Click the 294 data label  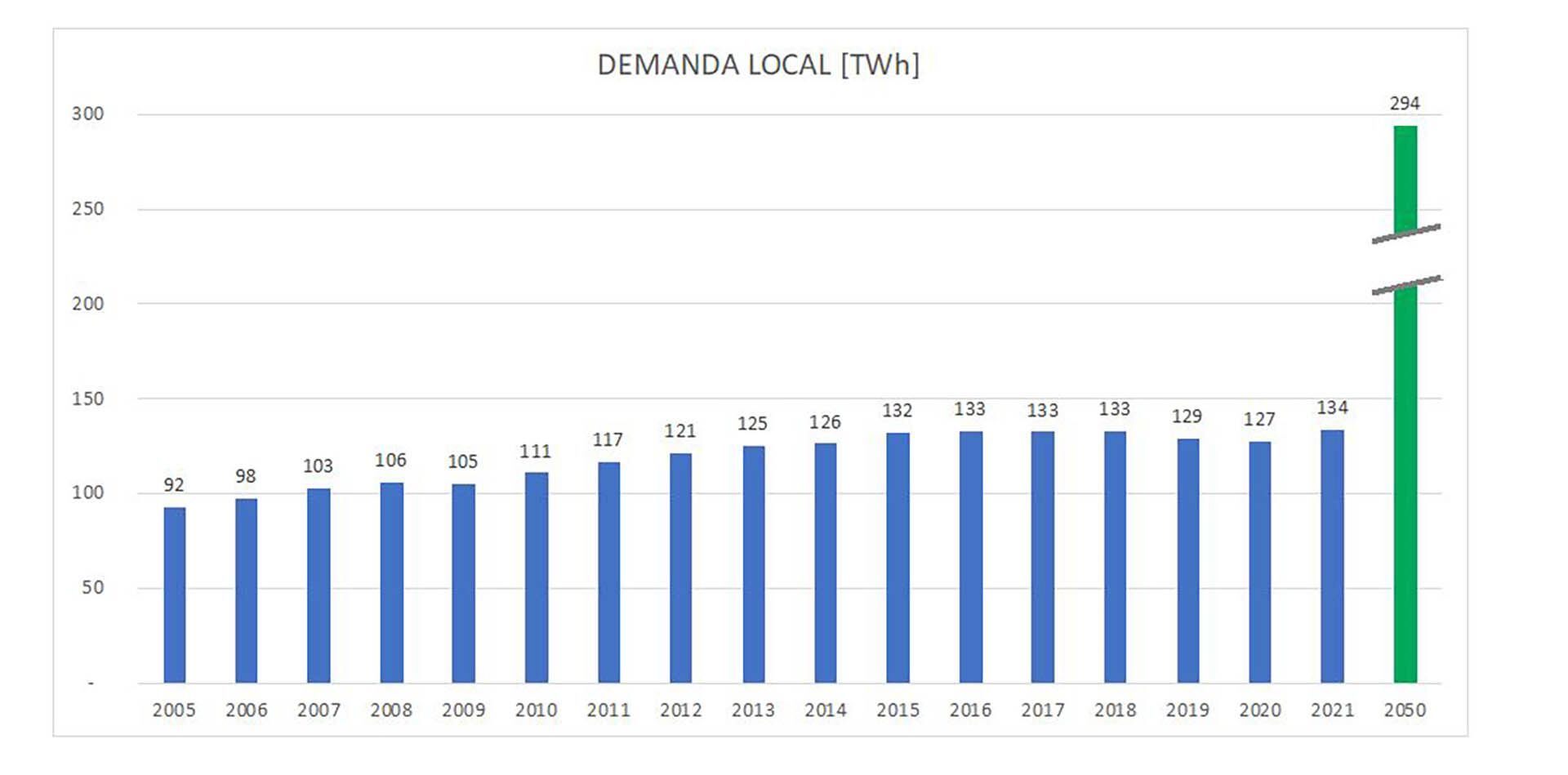tap(1405, 104)
